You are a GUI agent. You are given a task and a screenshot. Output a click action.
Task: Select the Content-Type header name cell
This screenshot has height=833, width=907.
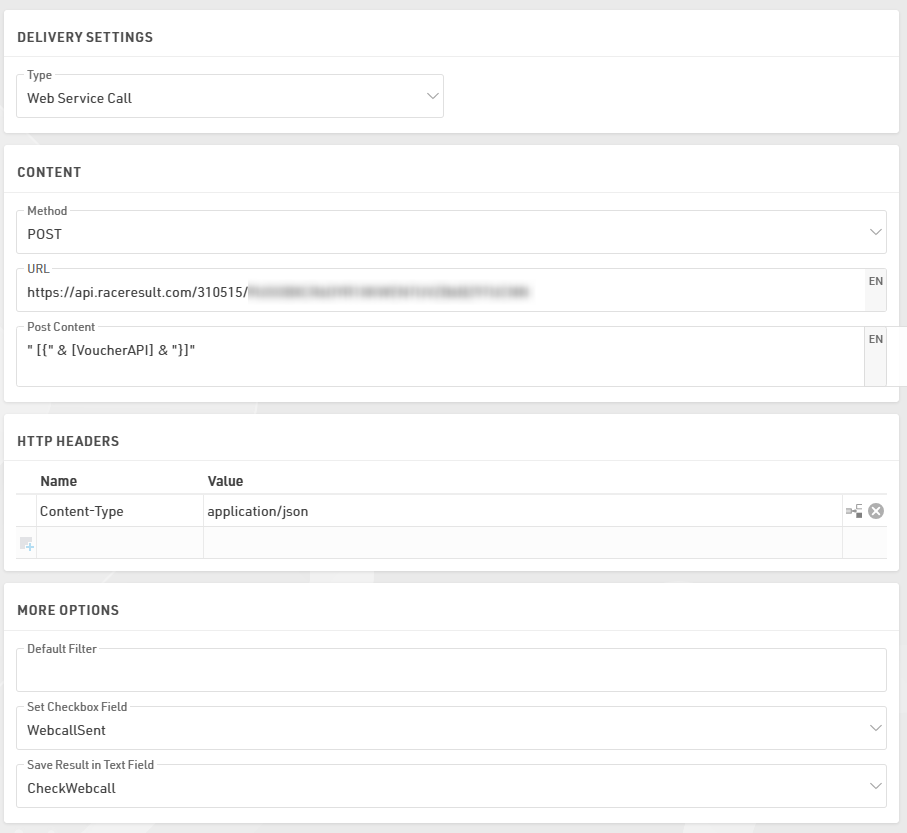pyautogui.click(x=120, y=511)
